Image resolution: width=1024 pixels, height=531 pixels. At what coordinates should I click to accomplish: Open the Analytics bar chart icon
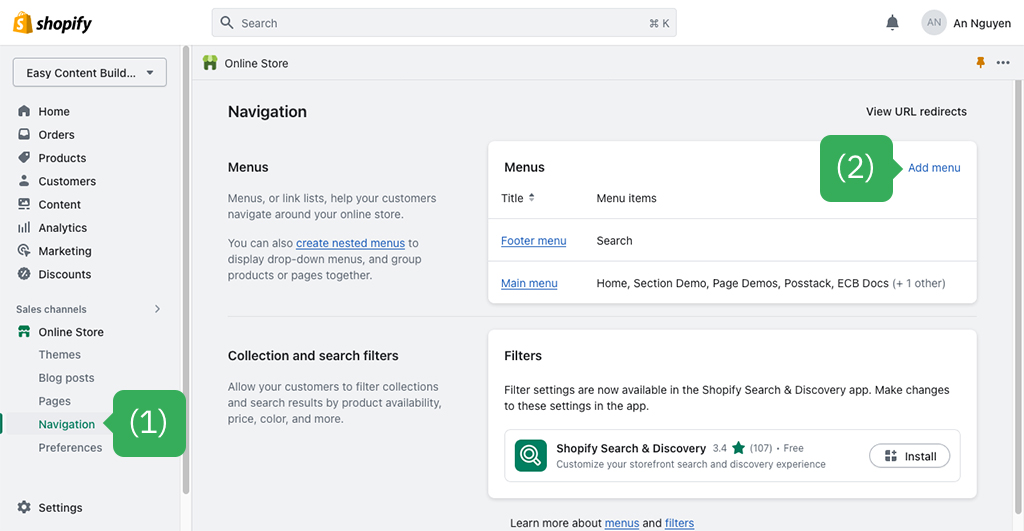pyautogui.click(x=24, y=227)
